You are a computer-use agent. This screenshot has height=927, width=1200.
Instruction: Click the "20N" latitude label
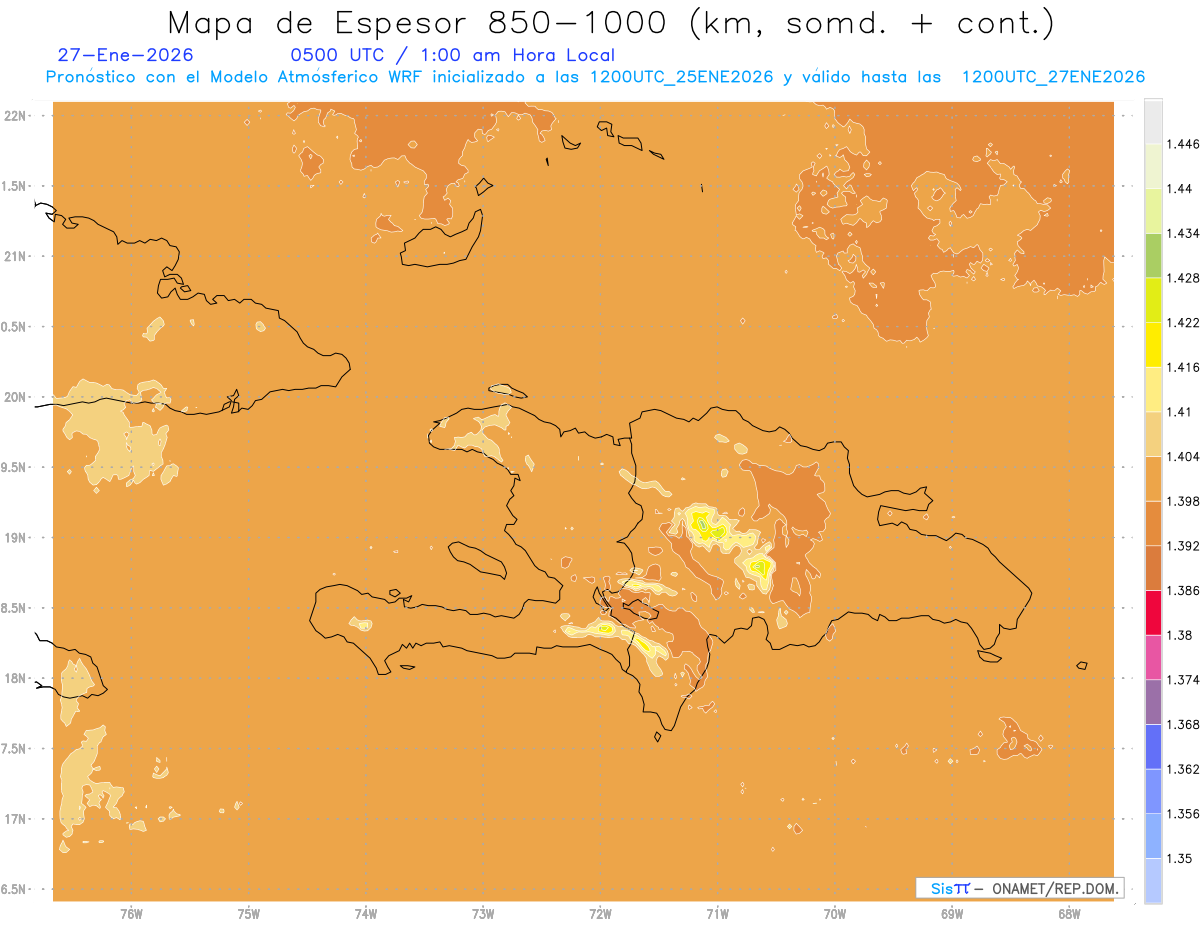[x=14, y=397]
